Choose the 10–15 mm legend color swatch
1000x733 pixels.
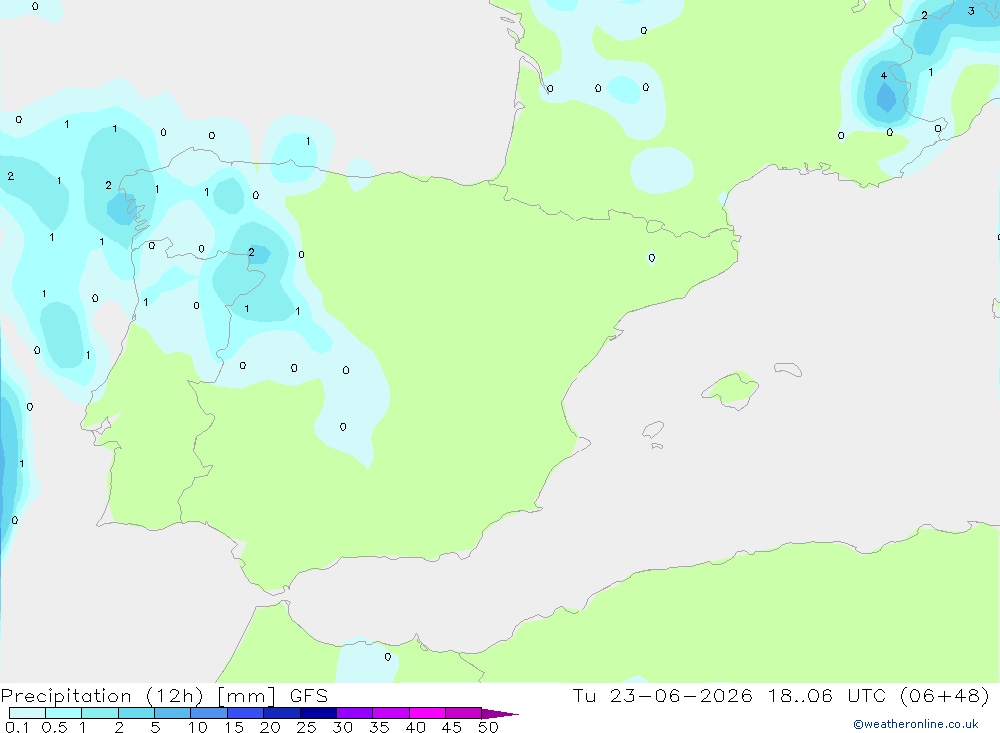point(209,713)
